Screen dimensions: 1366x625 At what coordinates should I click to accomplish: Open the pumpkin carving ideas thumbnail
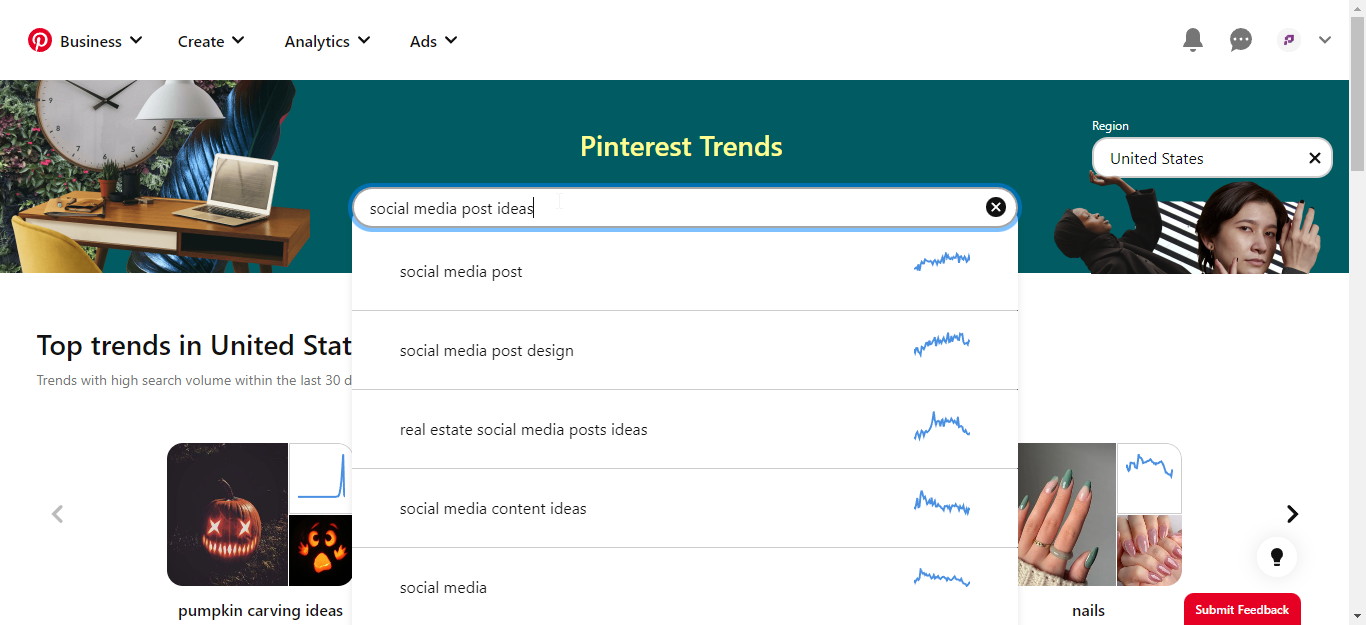click(228, 514)
